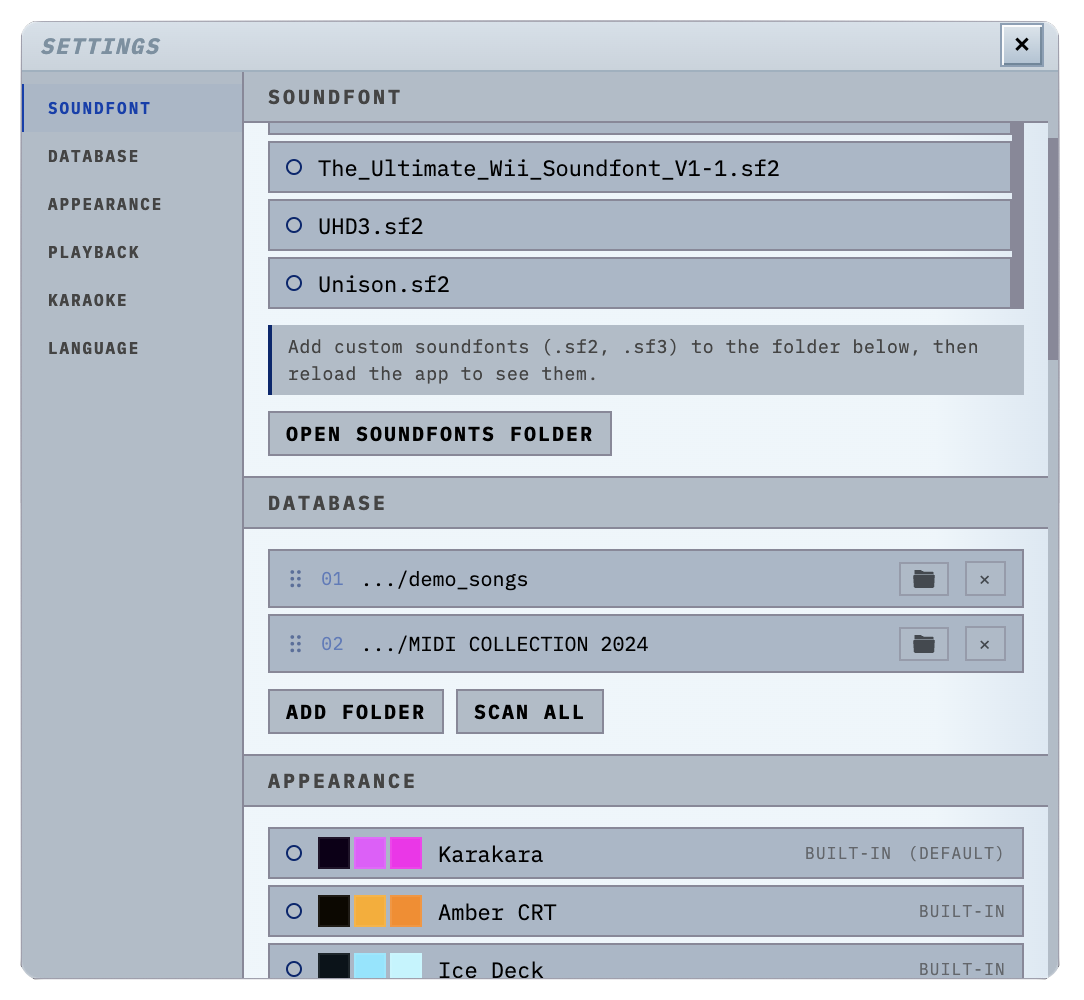Click Karakara magenta swatch
Screen dimensions: 1084x1000
point(406,853)
